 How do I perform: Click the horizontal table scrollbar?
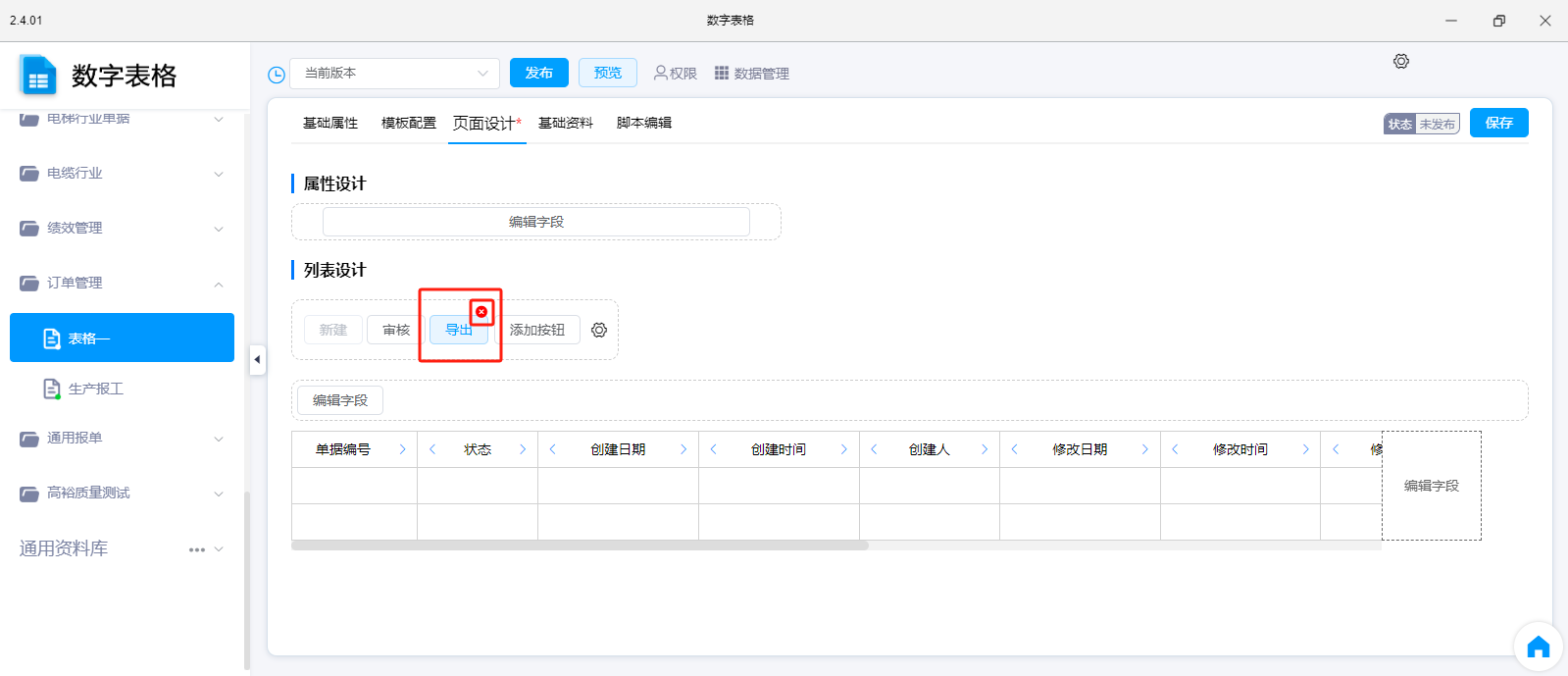pos(580,546)
